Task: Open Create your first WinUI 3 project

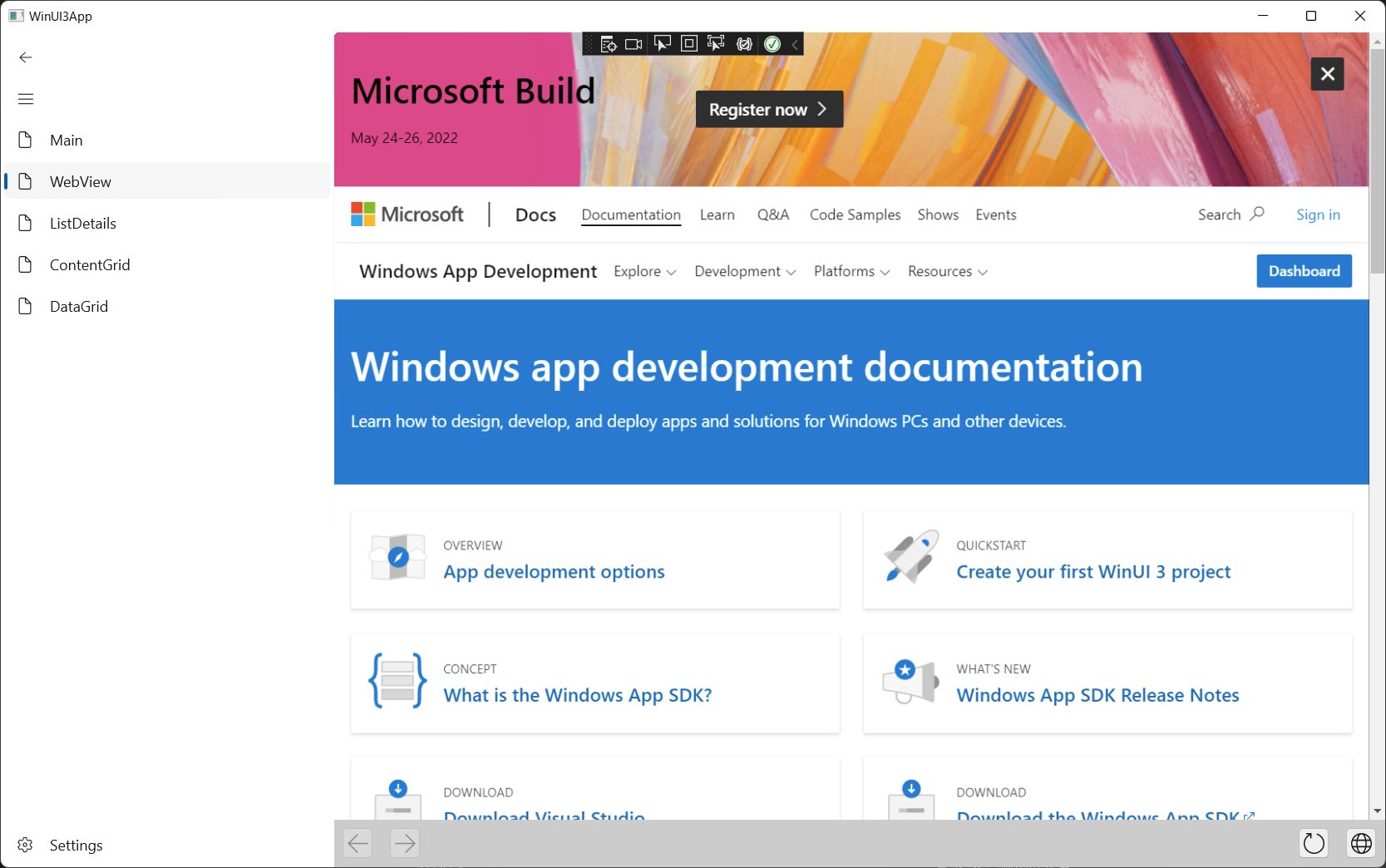Action: click(1093, 572)
